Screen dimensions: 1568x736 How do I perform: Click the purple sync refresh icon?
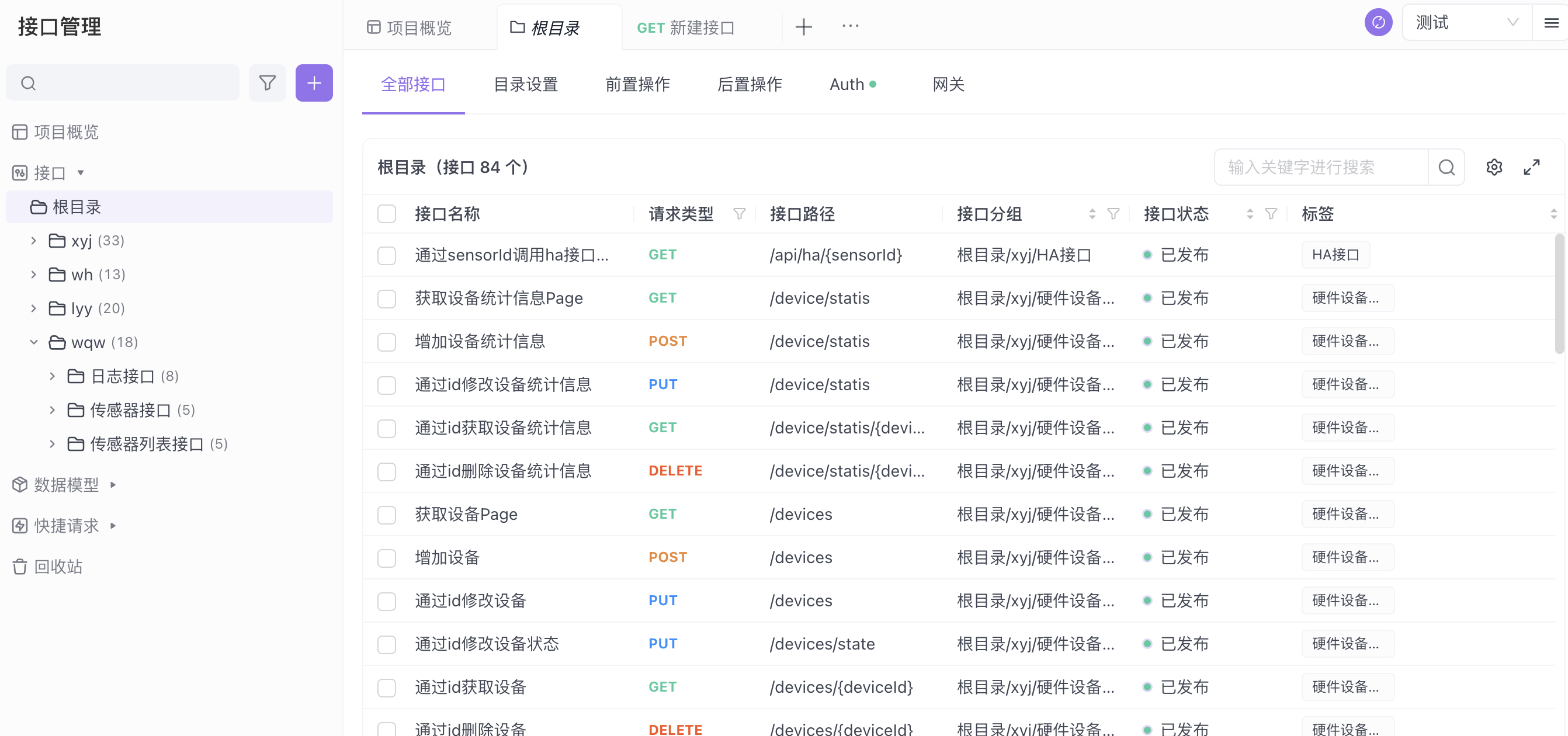click(x=1378, y=23)
